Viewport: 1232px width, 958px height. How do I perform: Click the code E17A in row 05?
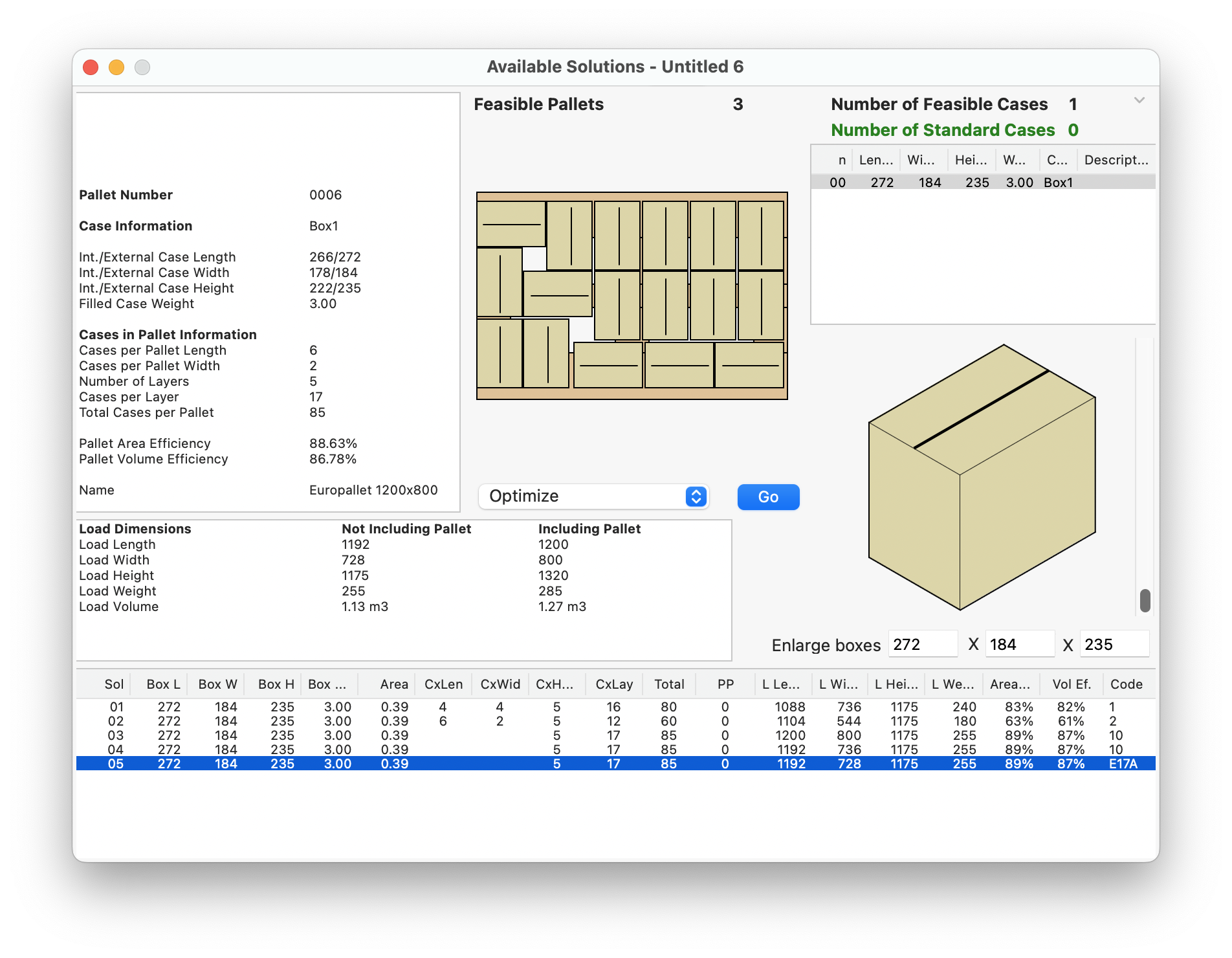click(x=1123, y=764)
